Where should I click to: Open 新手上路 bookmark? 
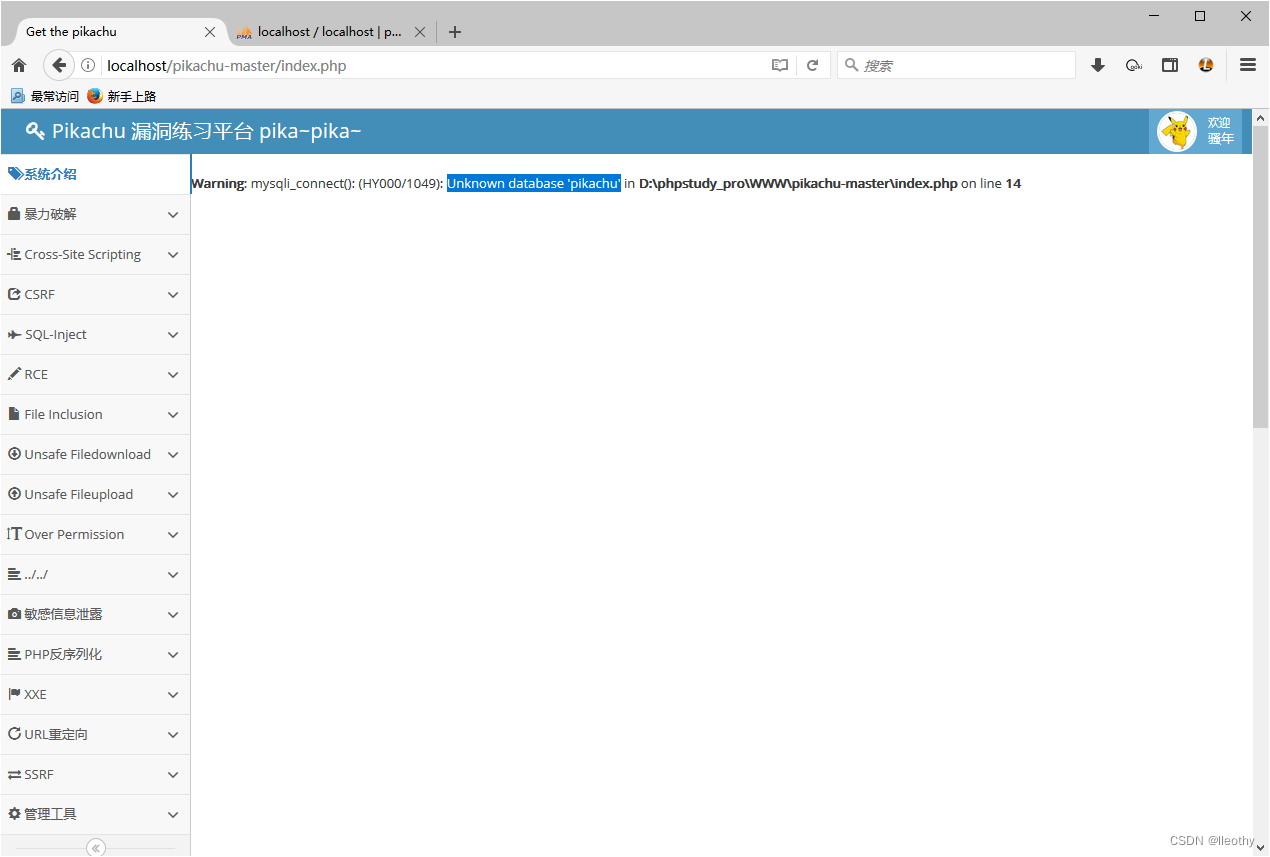click(x=122, y=96)
